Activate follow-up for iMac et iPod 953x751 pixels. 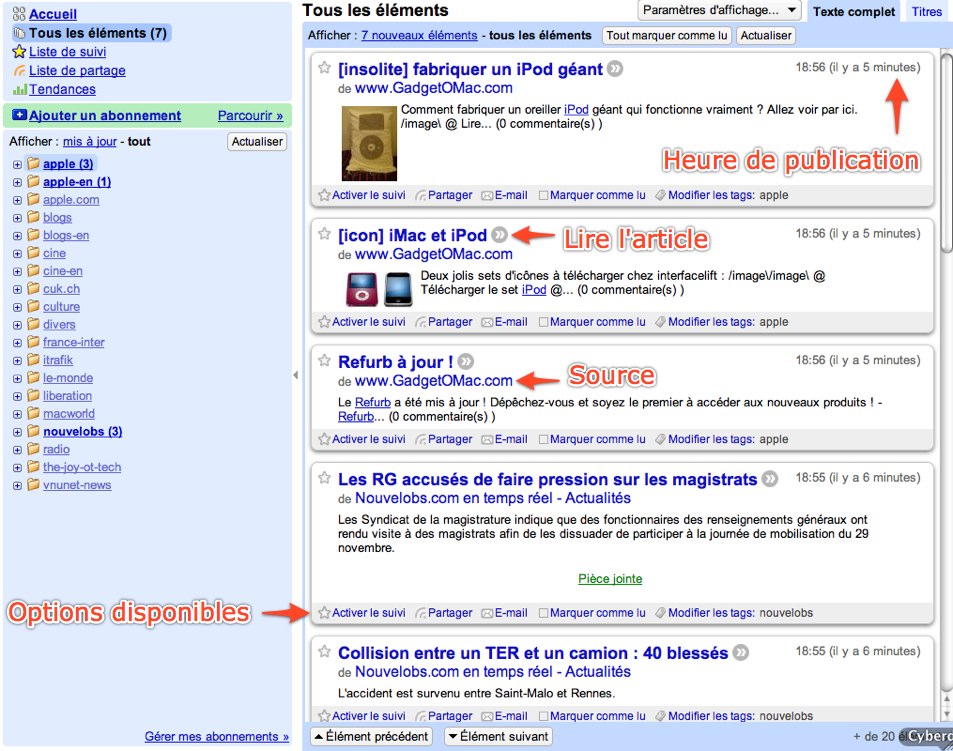pos(362,322)
